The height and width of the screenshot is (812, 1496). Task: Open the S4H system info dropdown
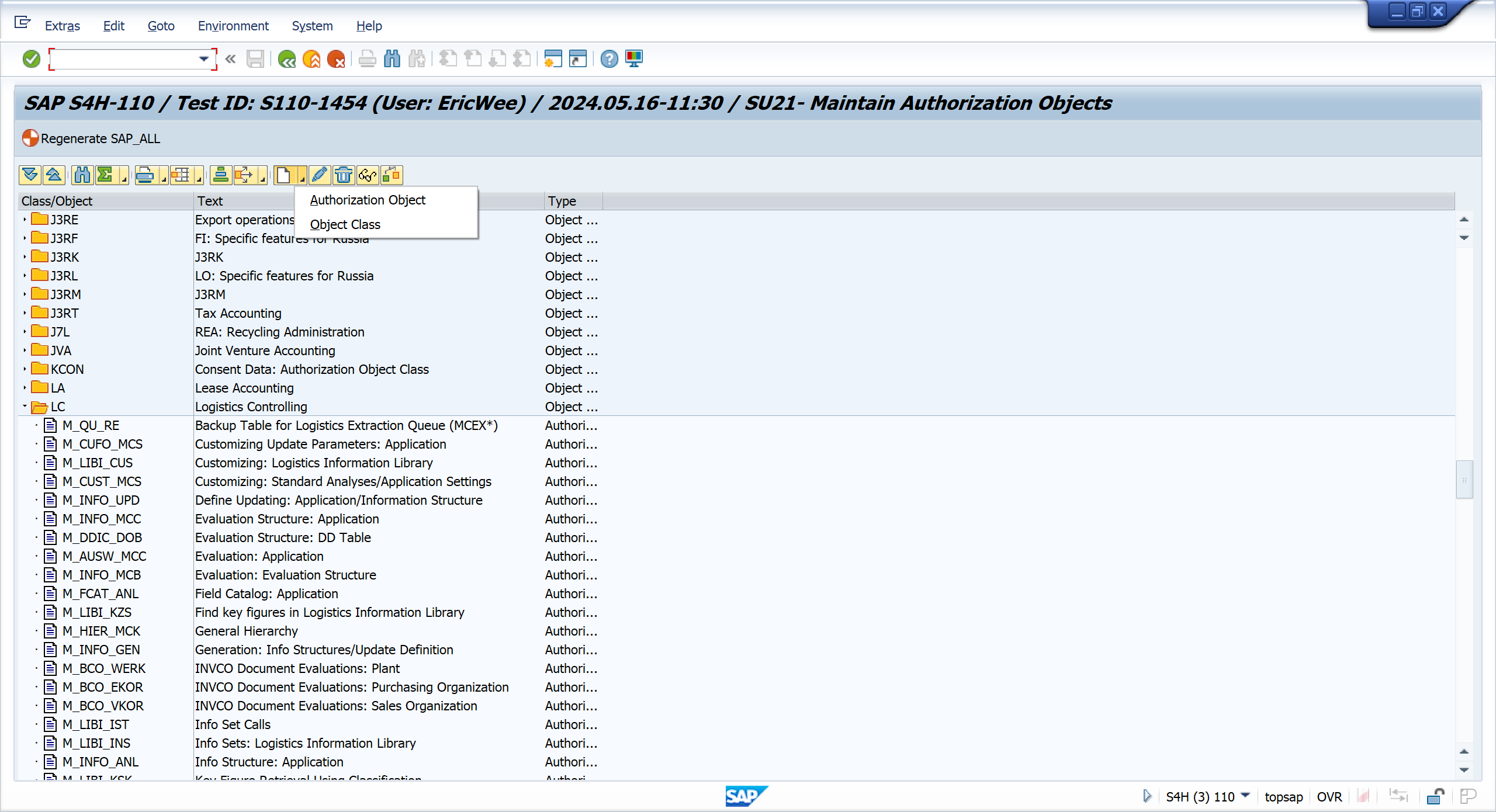[1245, 796]
